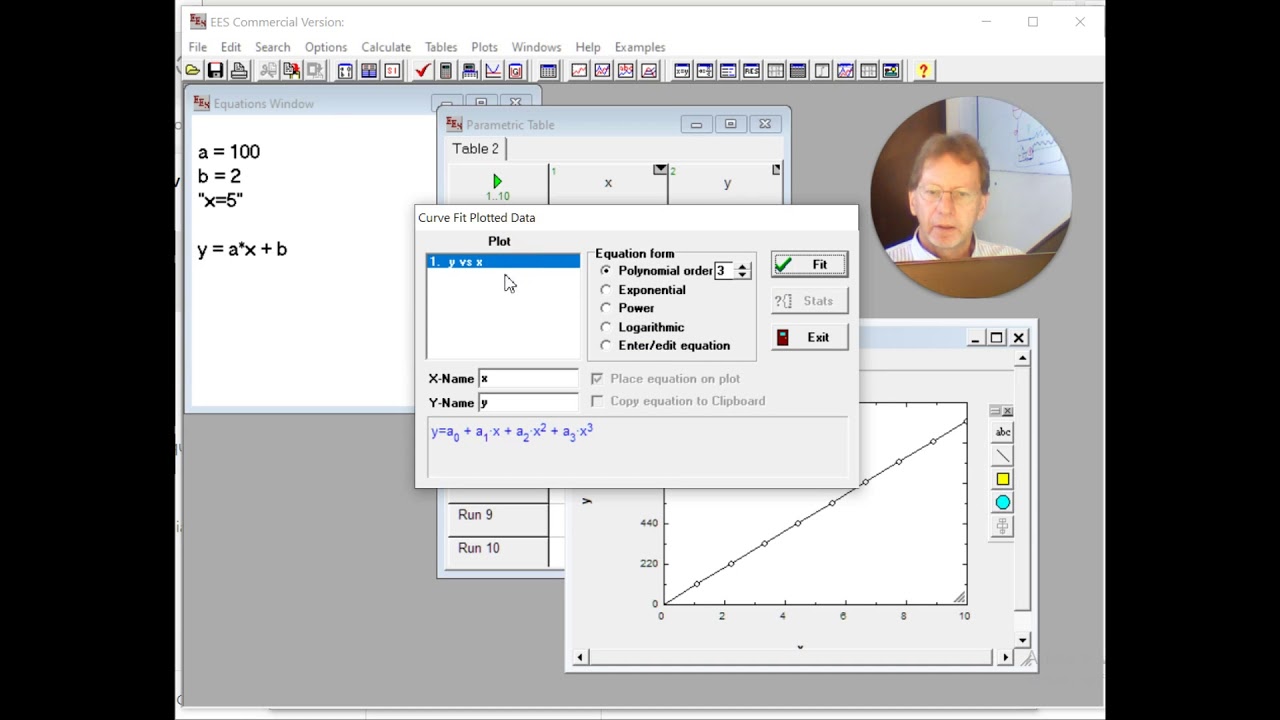Select '1. y vs x' in the Plot list
1280x720 pixels.
click(x=503, y=262)
